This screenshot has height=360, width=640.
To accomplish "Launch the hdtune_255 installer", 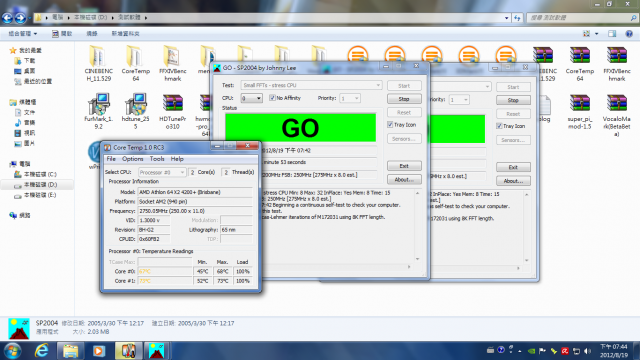I will pos(136,111).
